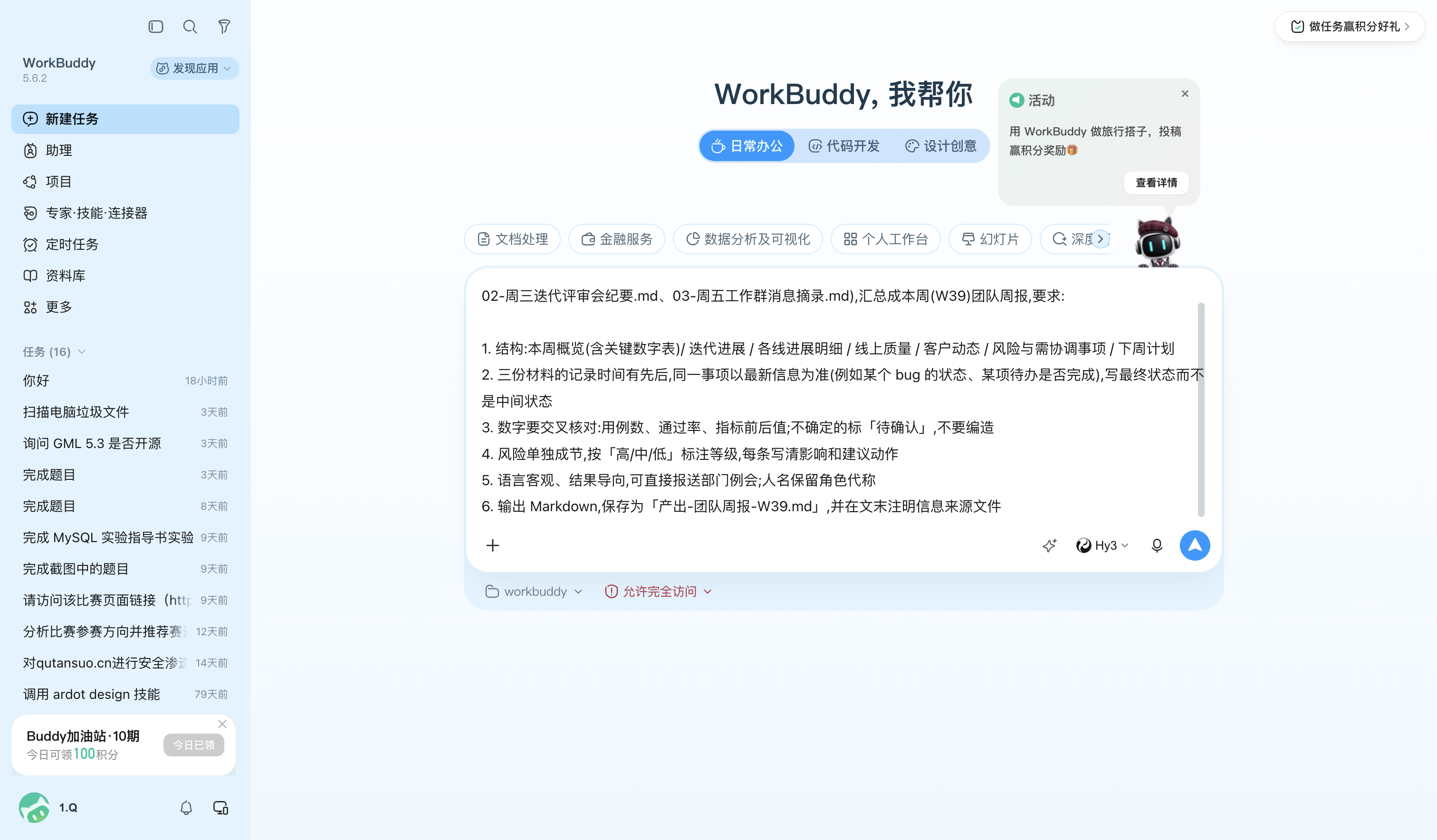The width and height of the screenshot is (1437, 840).
Task: Select 新建任务 in the sidebar
Action: [125, 119]
